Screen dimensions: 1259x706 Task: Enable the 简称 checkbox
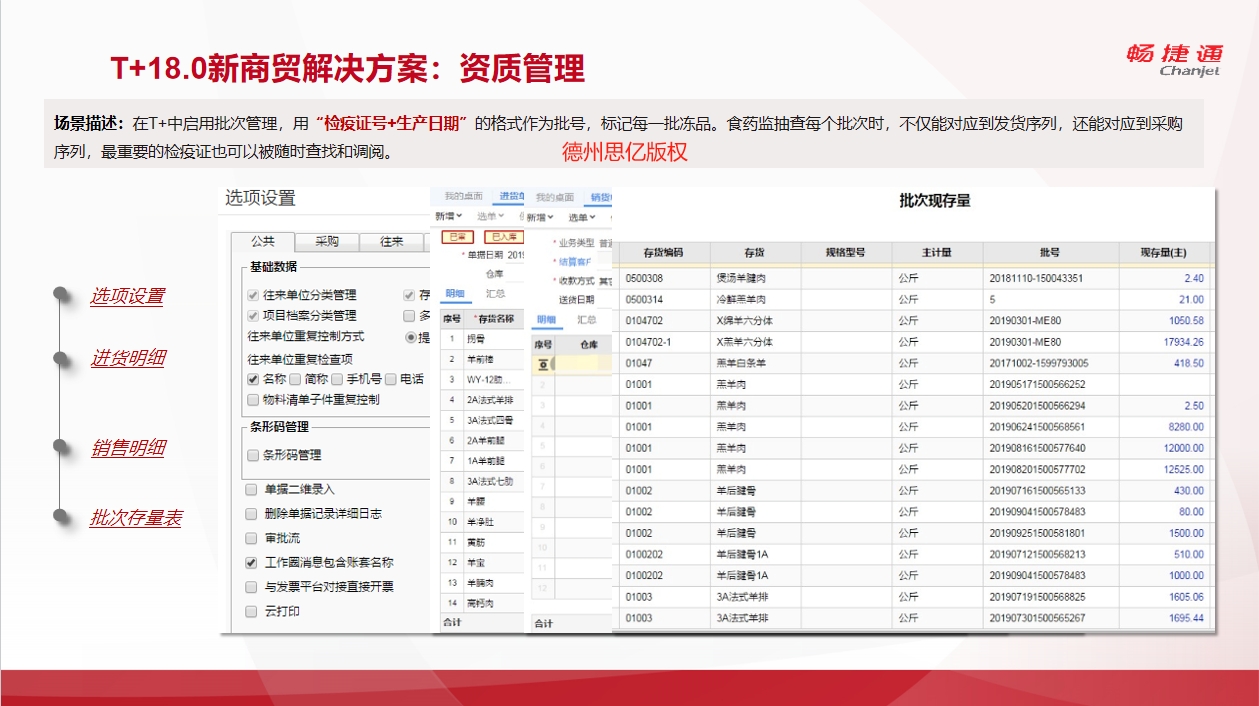(296, 379)
